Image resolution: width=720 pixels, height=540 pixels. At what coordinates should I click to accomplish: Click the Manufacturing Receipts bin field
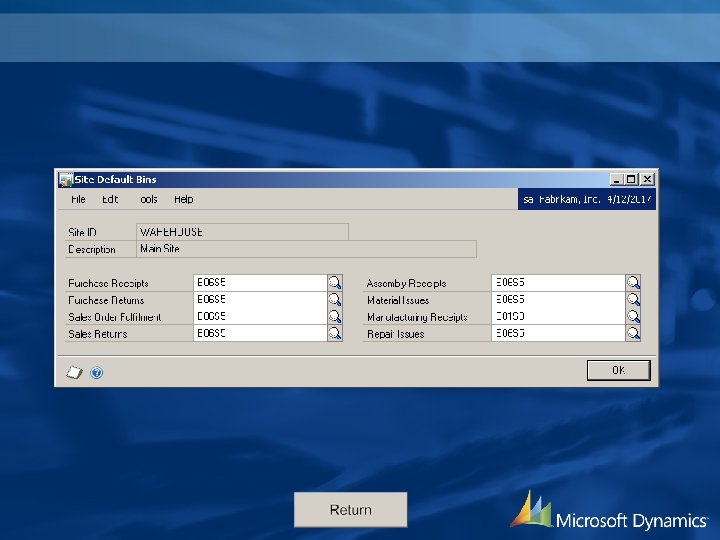tap(558, 316)
